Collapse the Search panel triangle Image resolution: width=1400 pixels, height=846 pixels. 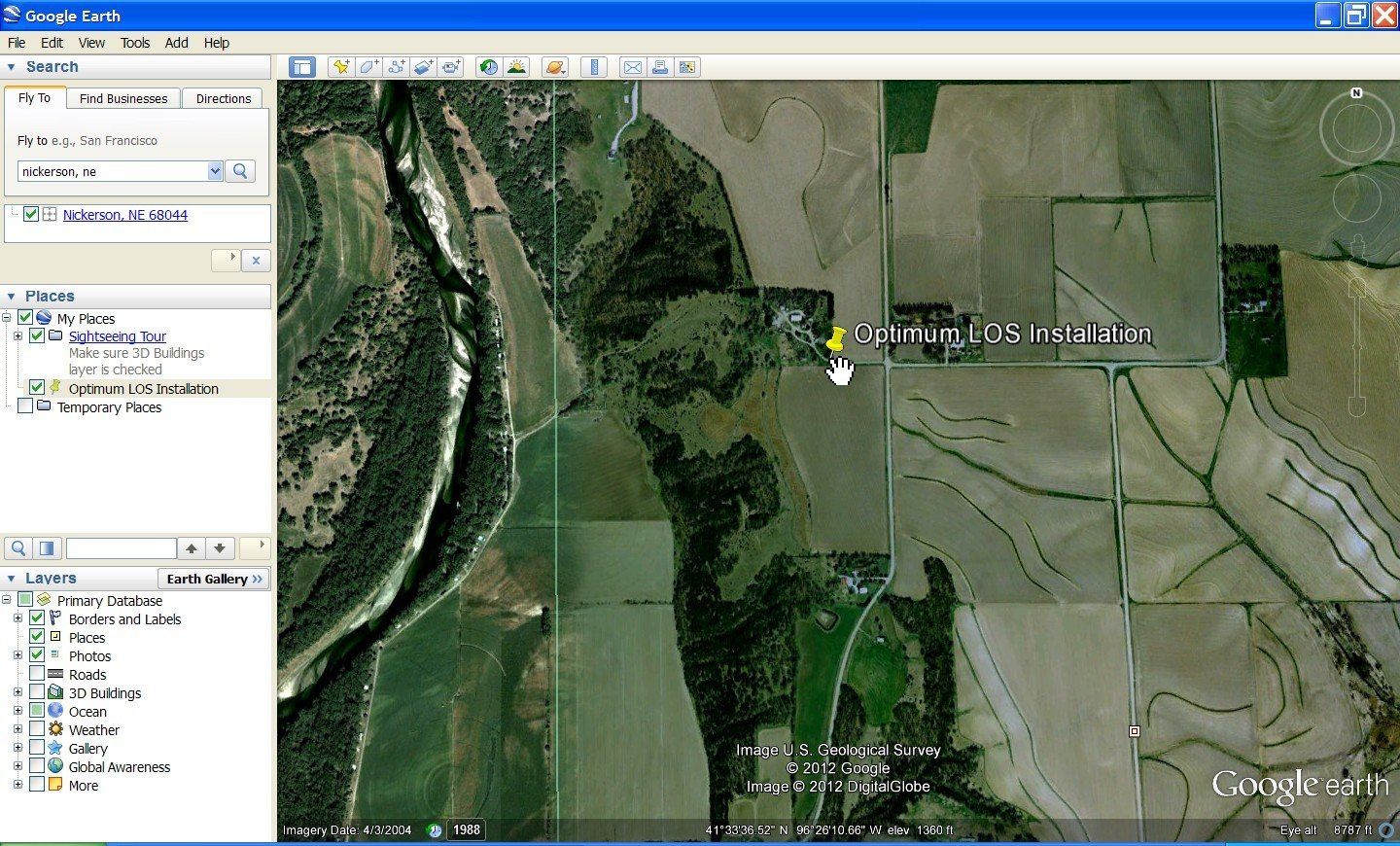click(12, 67)
